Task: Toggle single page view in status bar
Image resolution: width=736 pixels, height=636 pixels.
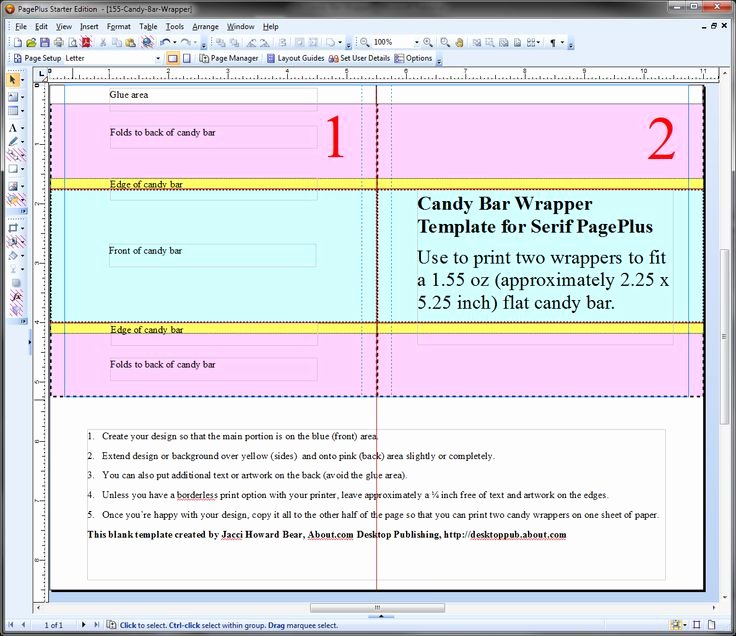Action: pos(712,625)
